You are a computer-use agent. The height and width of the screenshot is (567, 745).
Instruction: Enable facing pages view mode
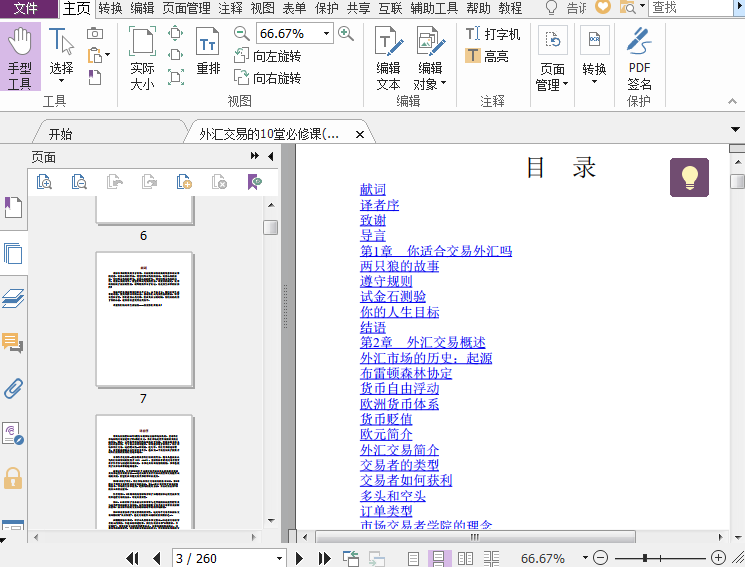pos(465,558)
